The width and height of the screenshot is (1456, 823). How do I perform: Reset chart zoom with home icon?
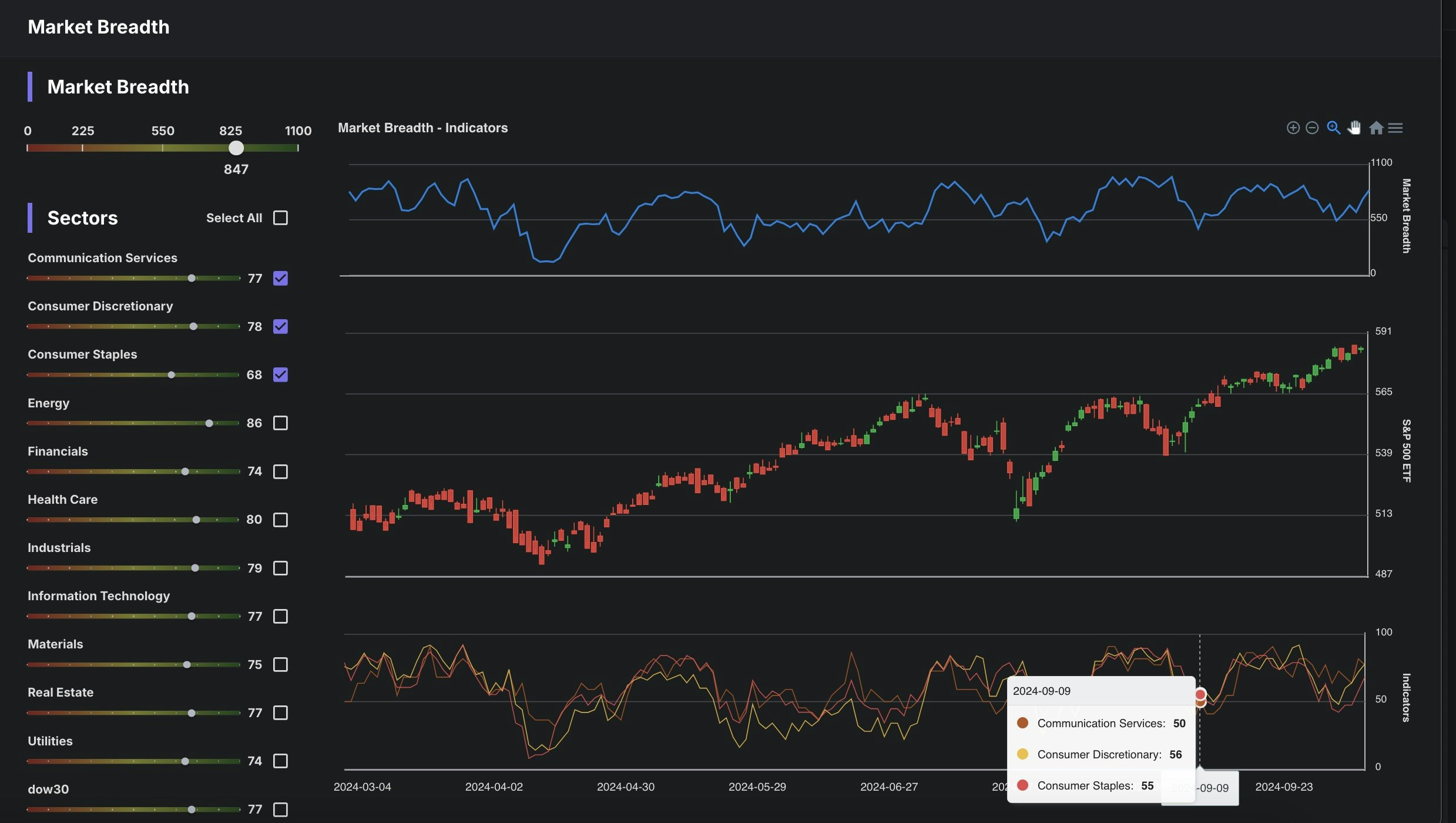[1376, 128]
